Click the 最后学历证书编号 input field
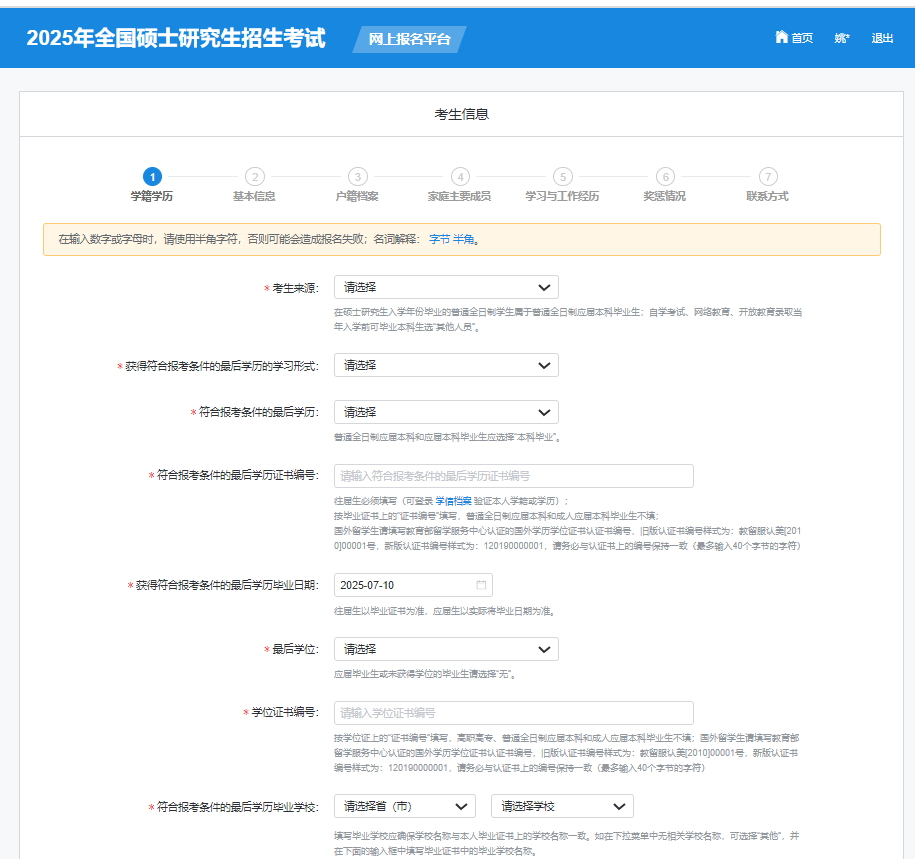 [513, 476]
